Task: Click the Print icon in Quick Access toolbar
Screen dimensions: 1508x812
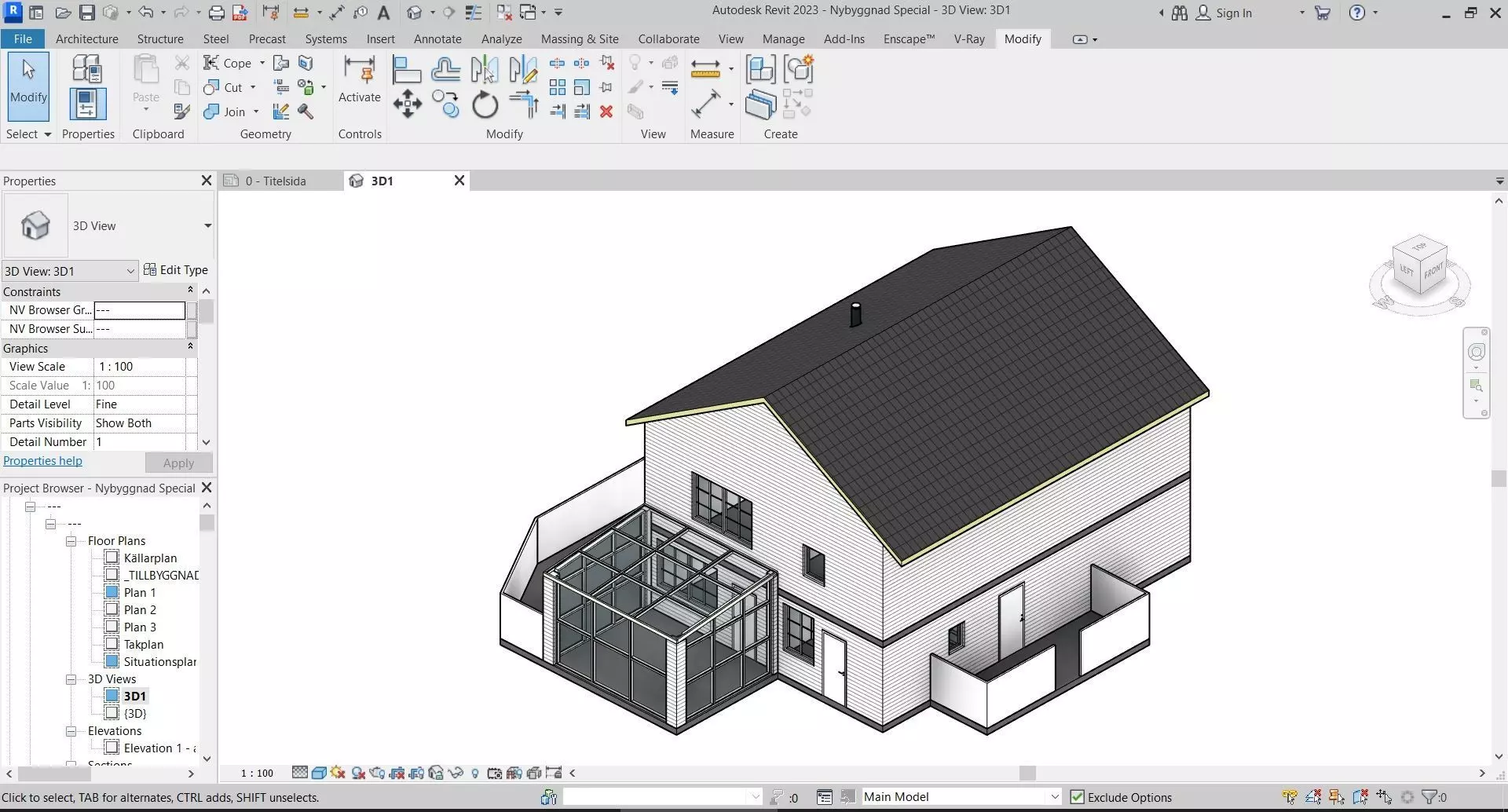Action: pyautogui.click(x=216, y=13)
